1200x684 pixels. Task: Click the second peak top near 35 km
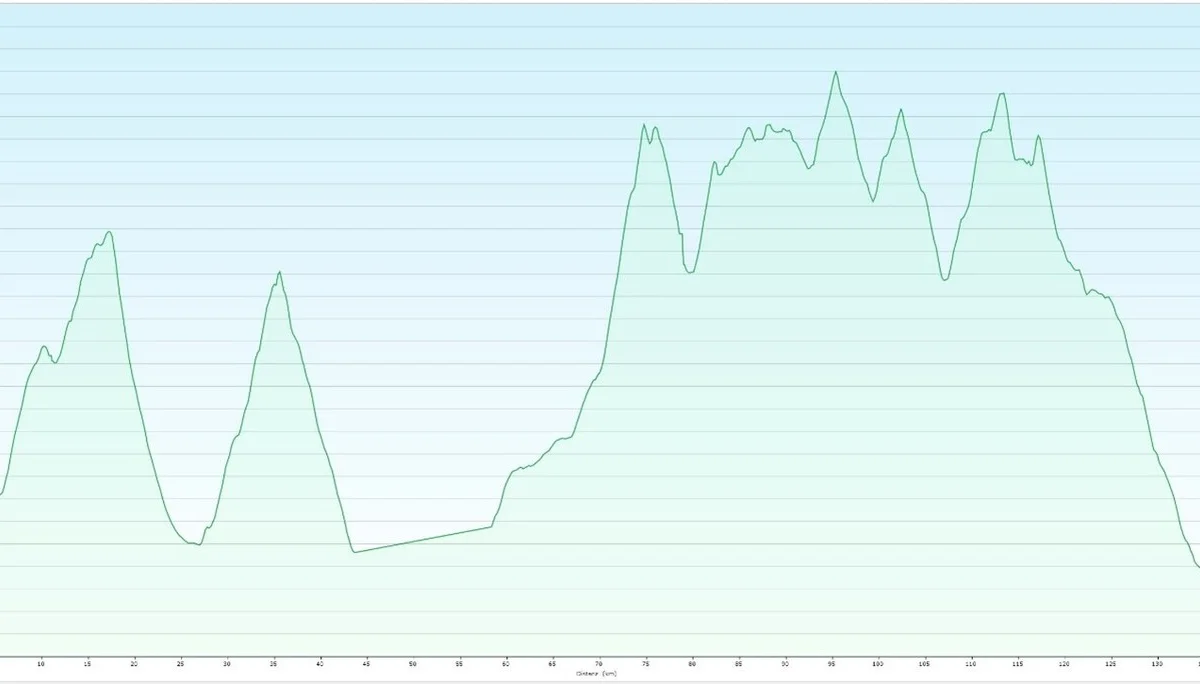pos(279,272)
